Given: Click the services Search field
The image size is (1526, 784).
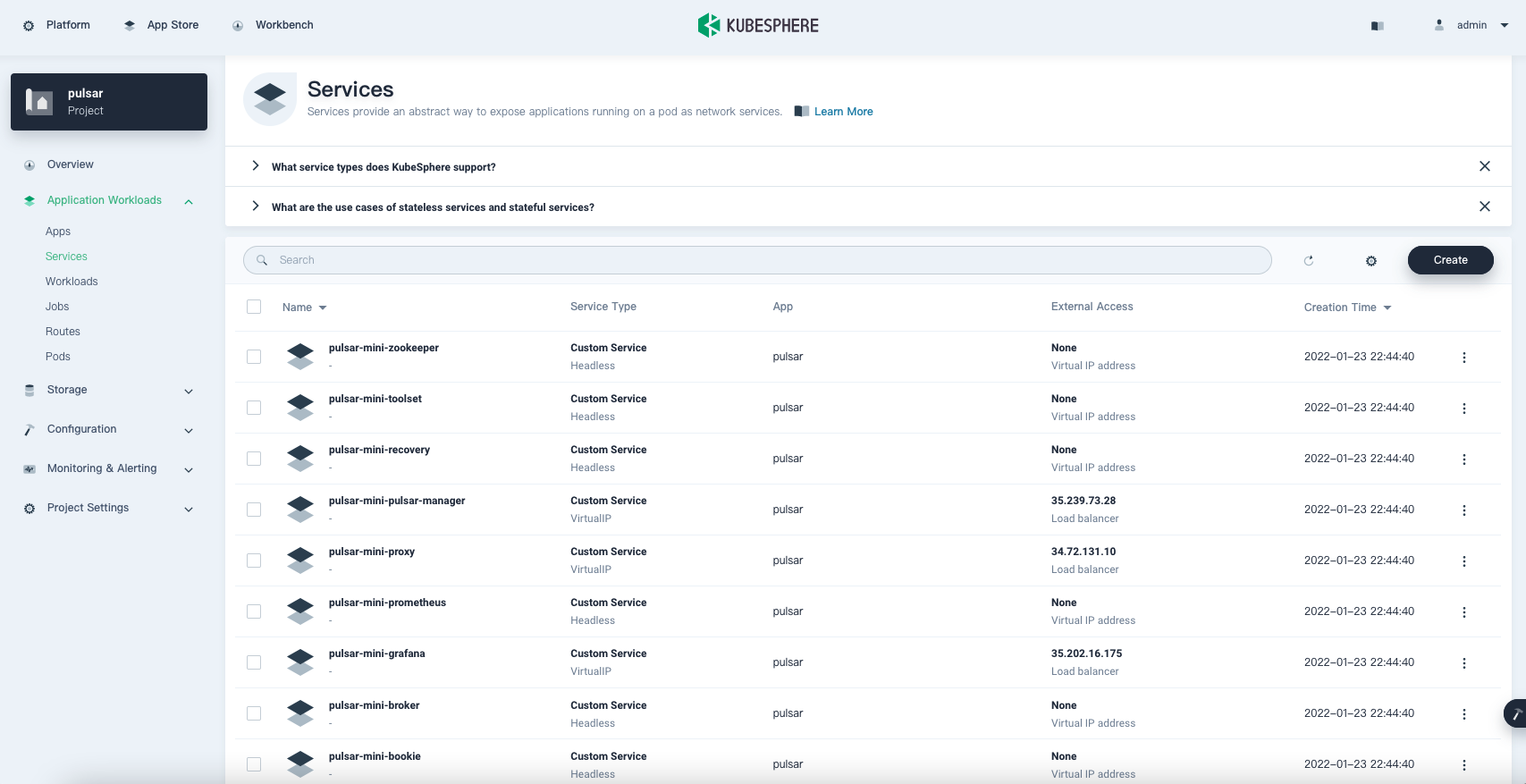Looking at the screenshot, I should tap(757, 260).
